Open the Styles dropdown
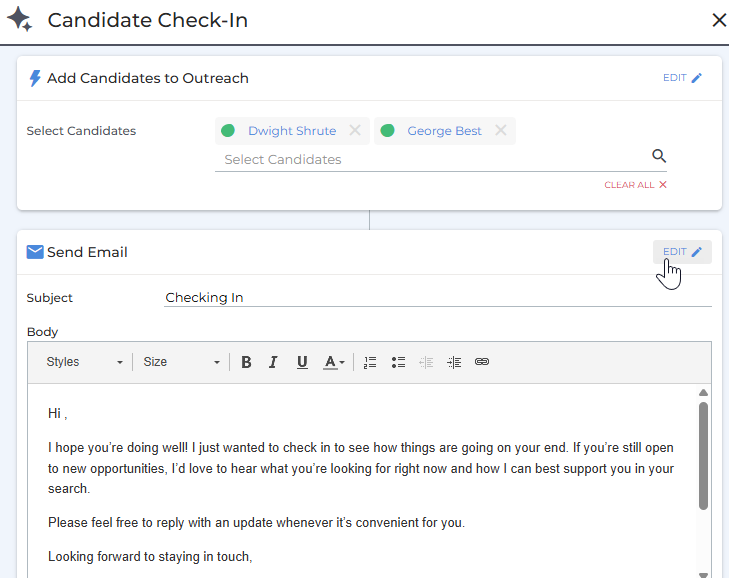This screenshot has width=729, height=578. click(x=84, y=362)
